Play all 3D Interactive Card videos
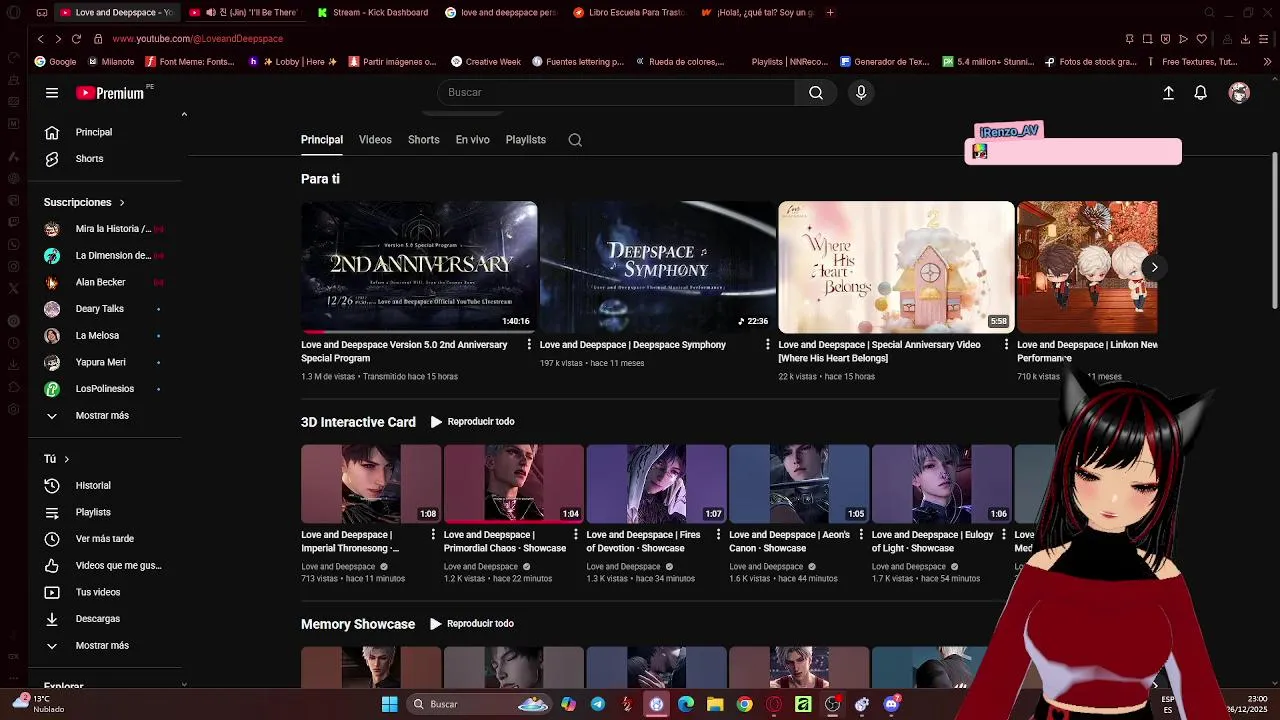This screenshot has height=720, width=1280. [472, 422]
